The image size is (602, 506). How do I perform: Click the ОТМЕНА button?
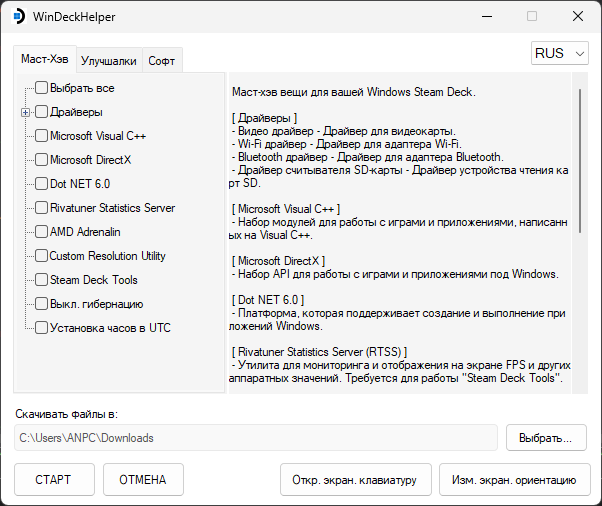coord(143,480)
